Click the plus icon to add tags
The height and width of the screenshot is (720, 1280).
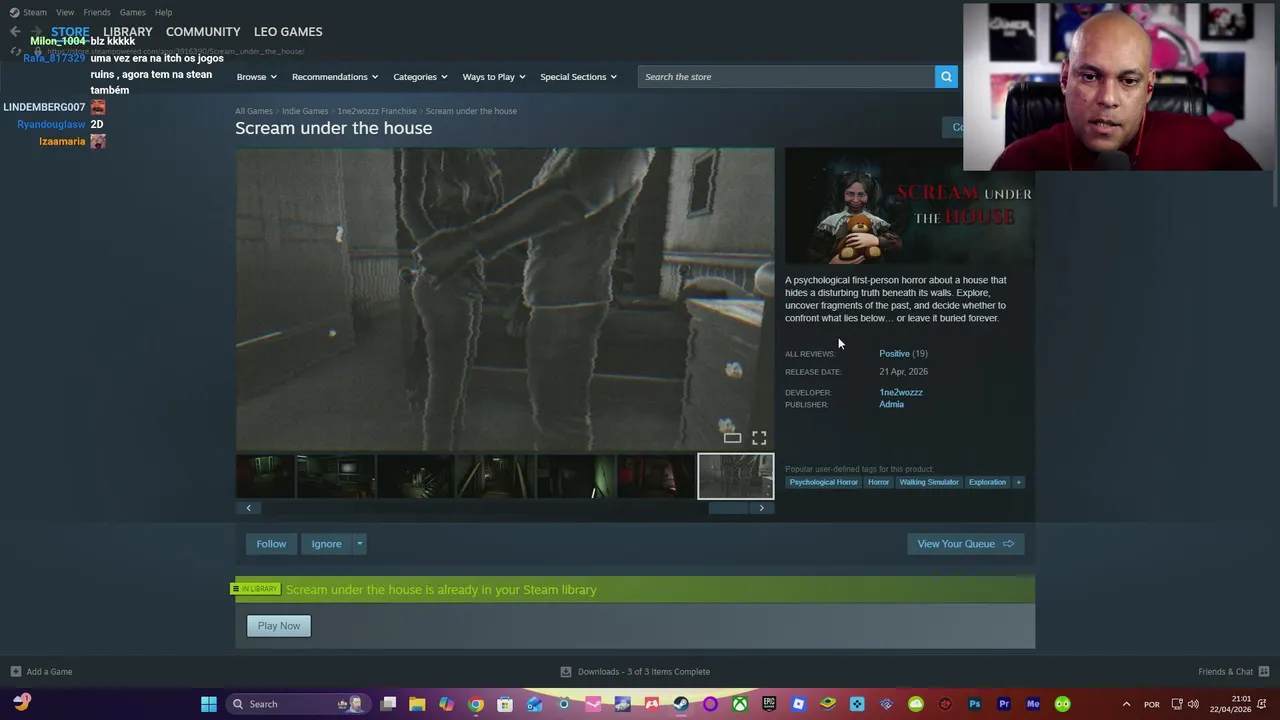click(1018, 482)
